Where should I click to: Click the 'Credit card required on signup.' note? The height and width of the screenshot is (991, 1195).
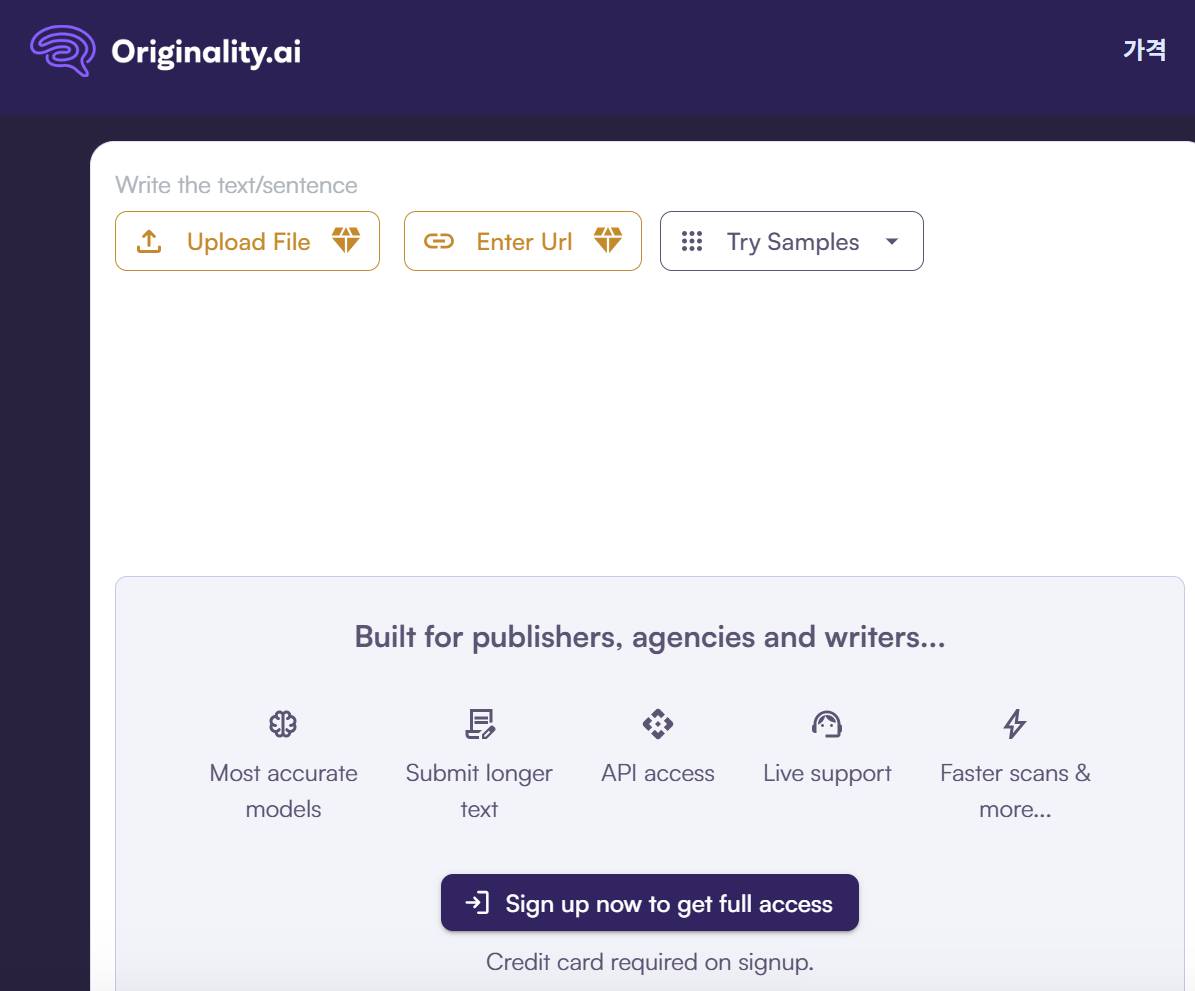click(x=650, y=962)
